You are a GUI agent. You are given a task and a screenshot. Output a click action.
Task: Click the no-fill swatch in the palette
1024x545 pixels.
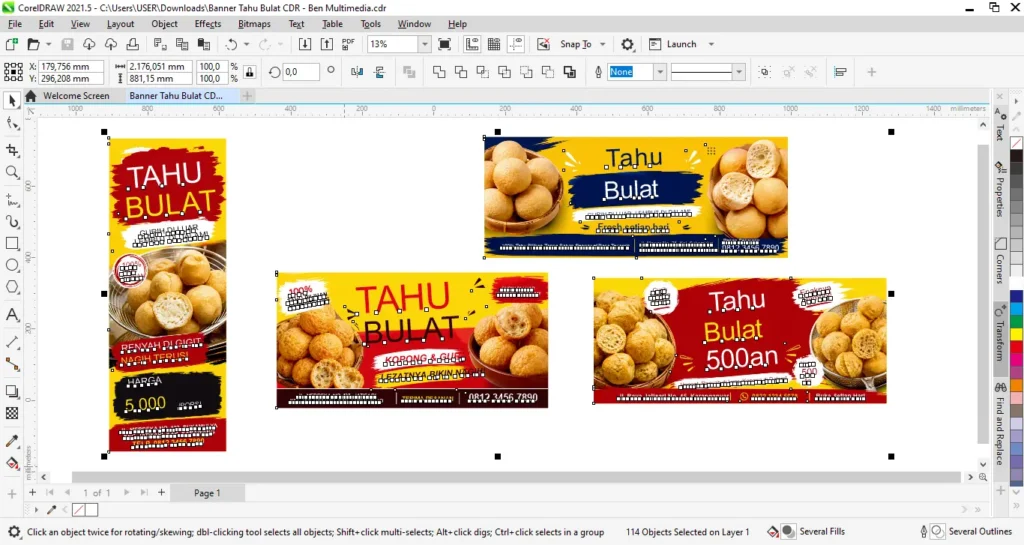1017,142
